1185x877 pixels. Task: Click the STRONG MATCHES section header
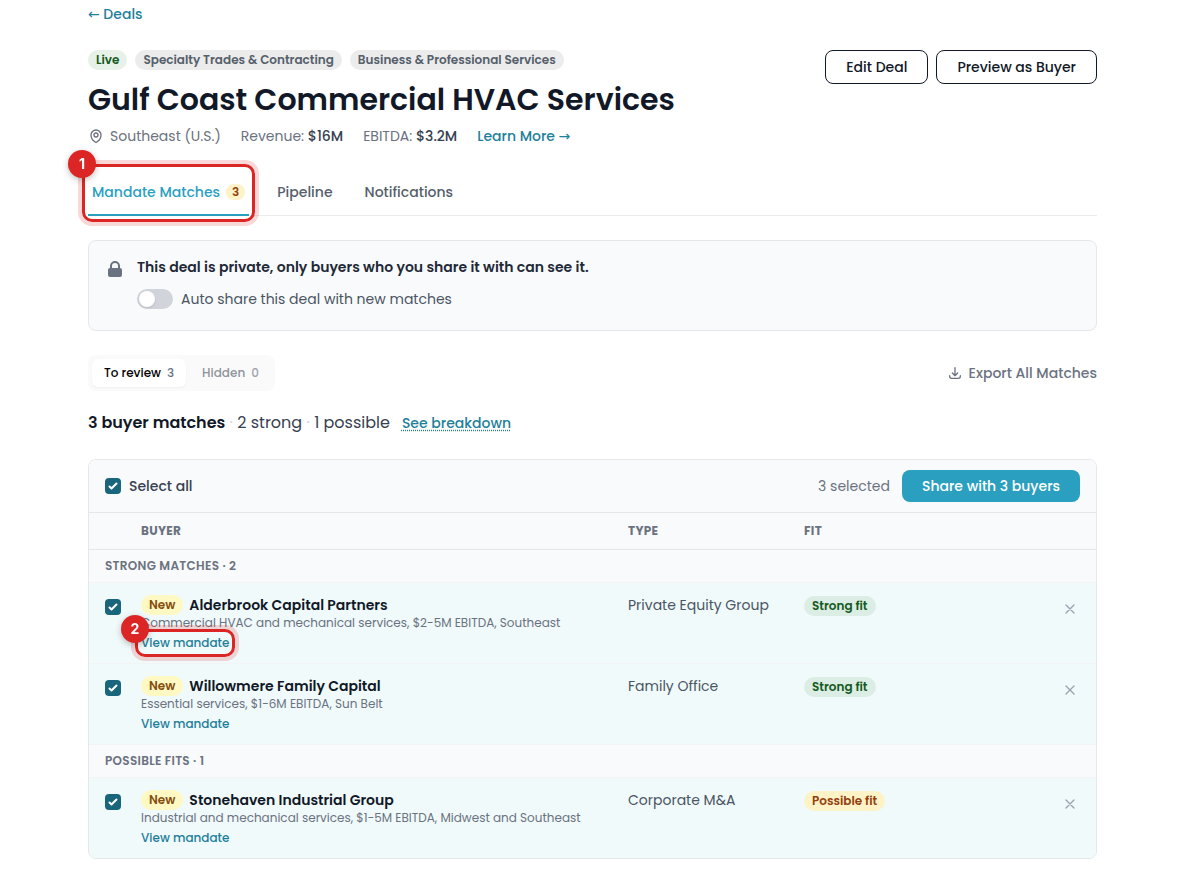pos(170,566)
